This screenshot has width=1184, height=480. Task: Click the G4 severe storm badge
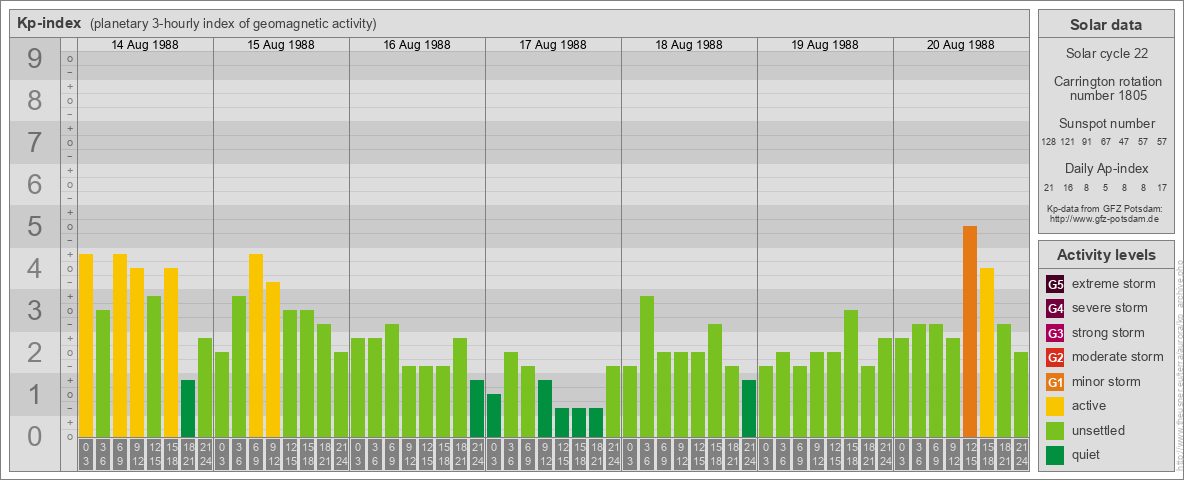pos(1055,308)
